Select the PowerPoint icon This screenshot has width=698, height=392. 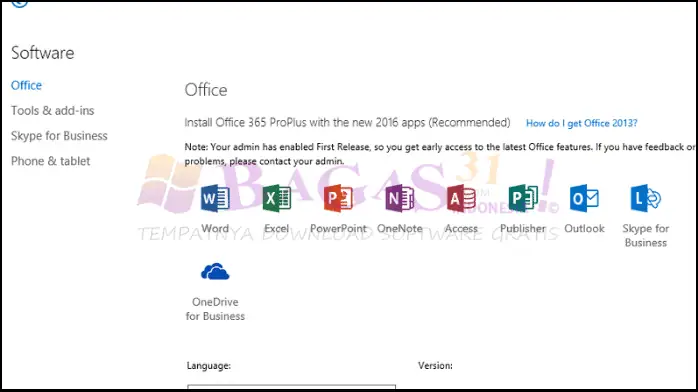click(x=338, y=198)
